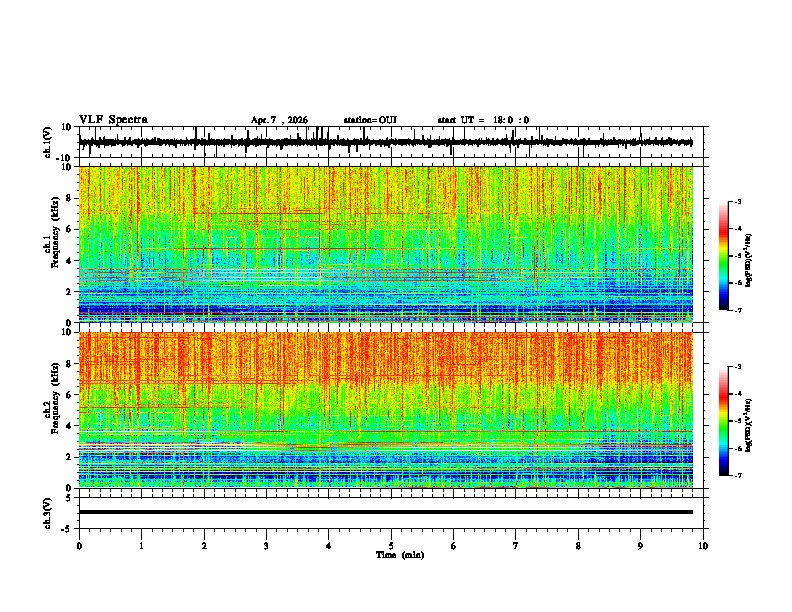This screenshot has height=612, width=792.
Task: Click the ch.2 spectrogram color bar
Action: [724, 421]
